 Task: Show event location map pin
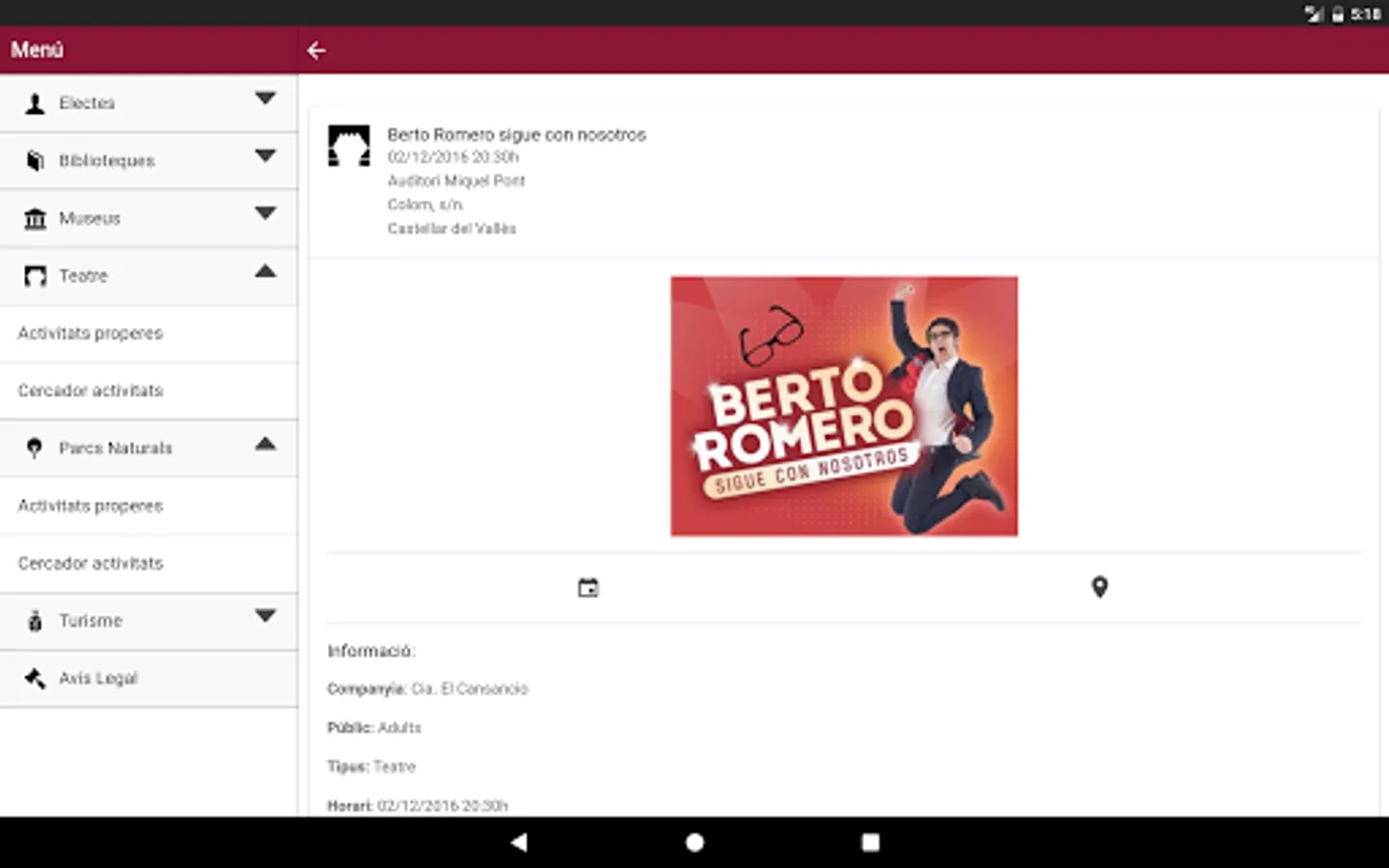[1100, 586]
